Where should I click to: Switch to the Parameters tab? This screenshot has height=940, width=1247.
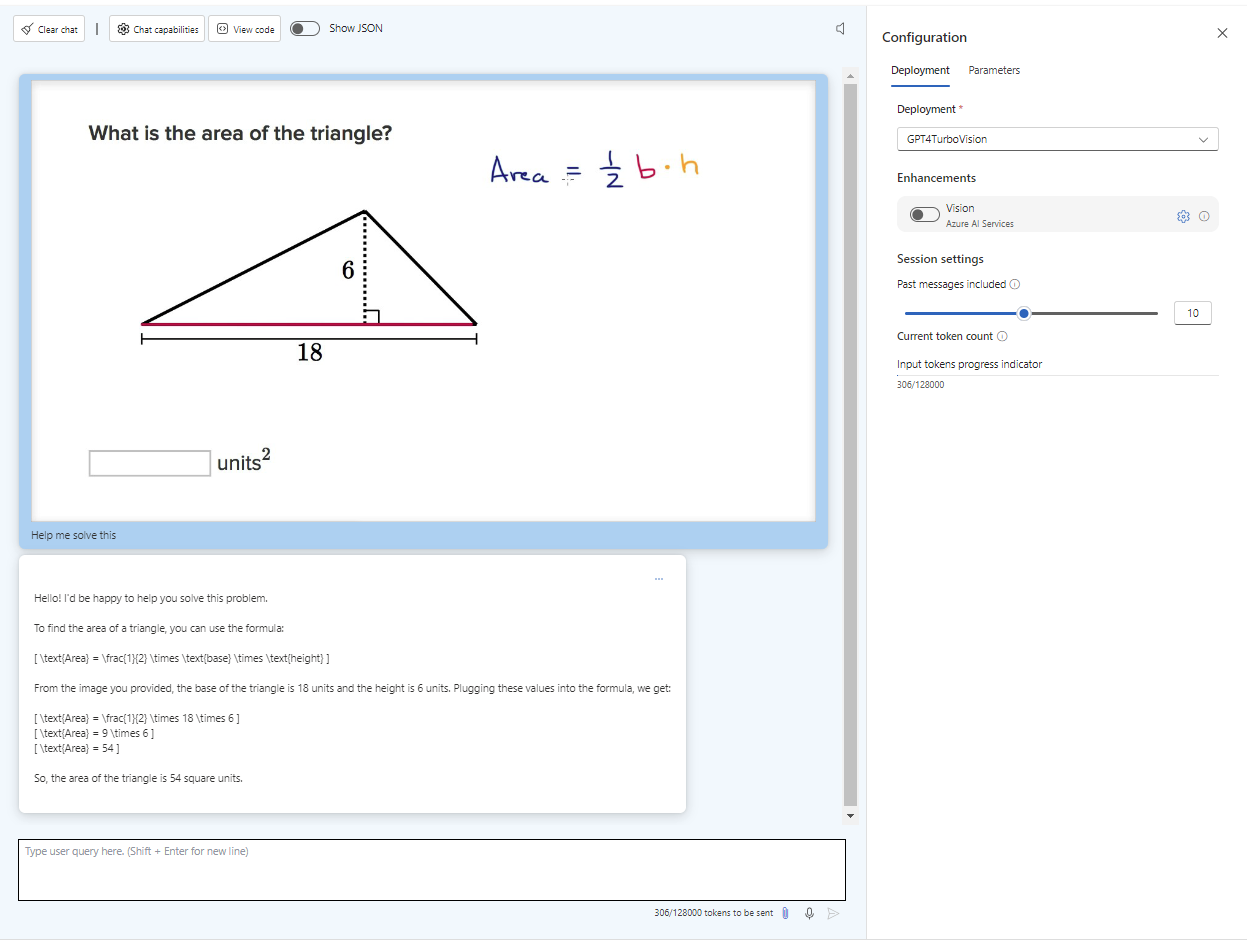click(994, 70)
